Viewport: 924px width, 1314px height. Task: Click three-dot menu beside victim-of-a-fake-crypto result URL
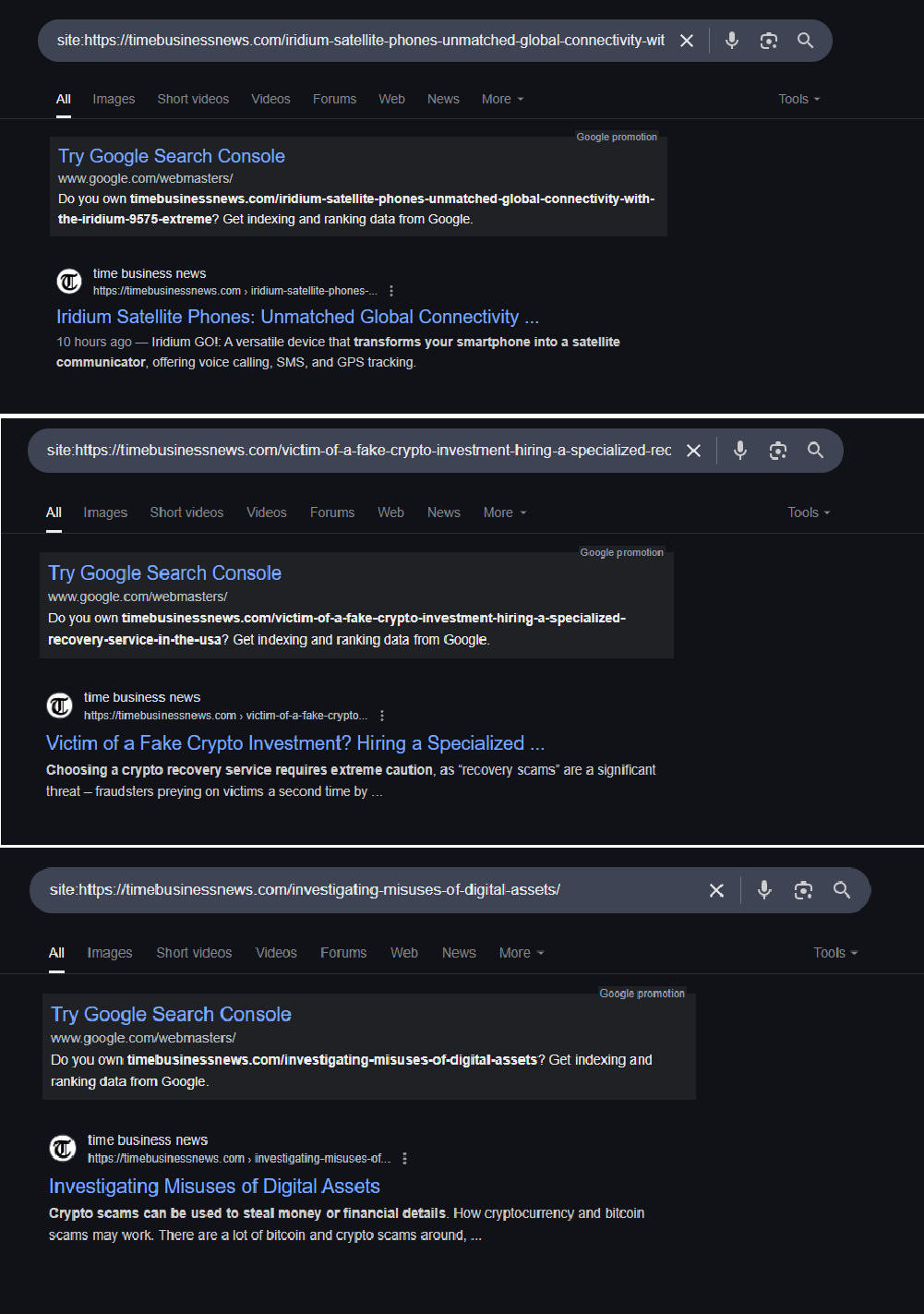tap(382, 716)
